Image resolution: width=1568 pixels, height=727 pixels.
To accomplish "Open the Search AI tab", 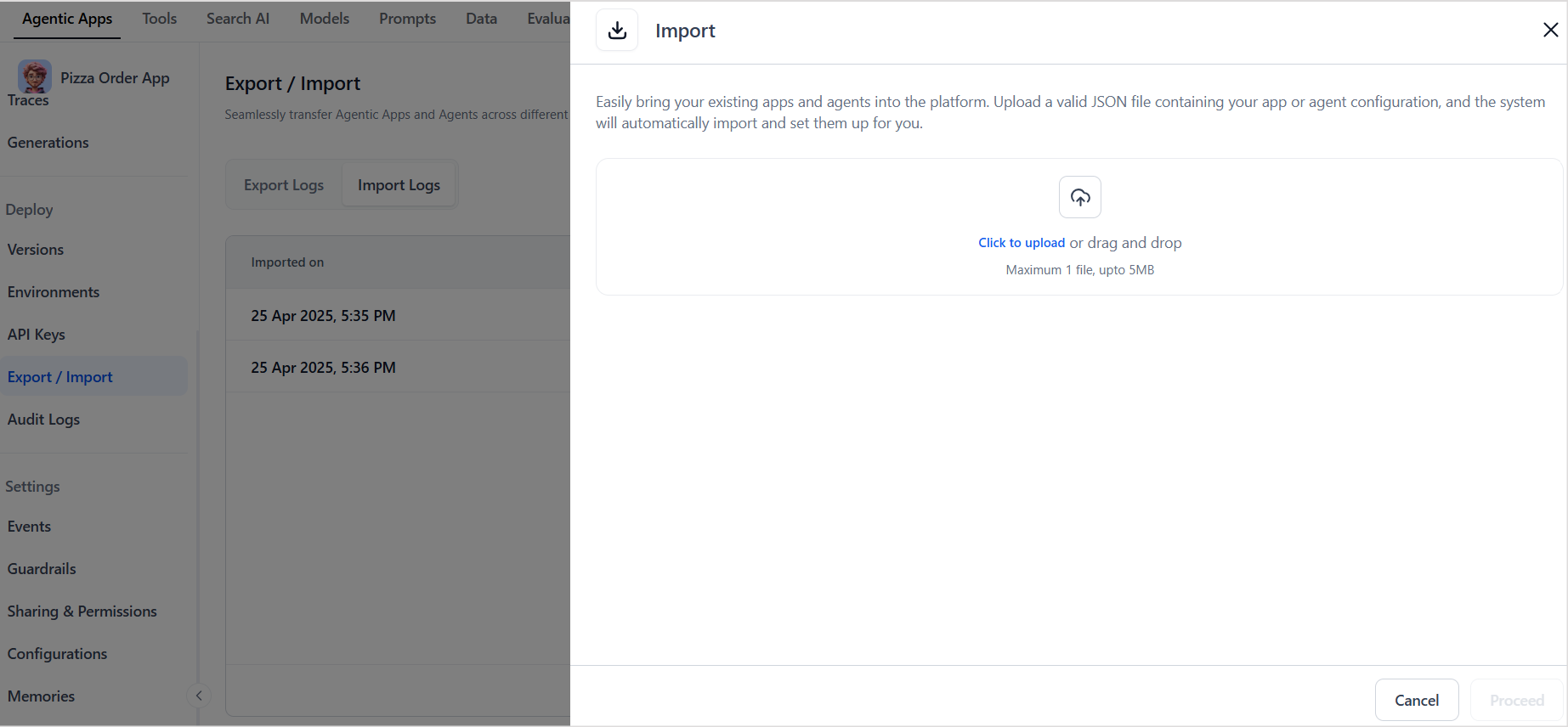I will 238,19.
